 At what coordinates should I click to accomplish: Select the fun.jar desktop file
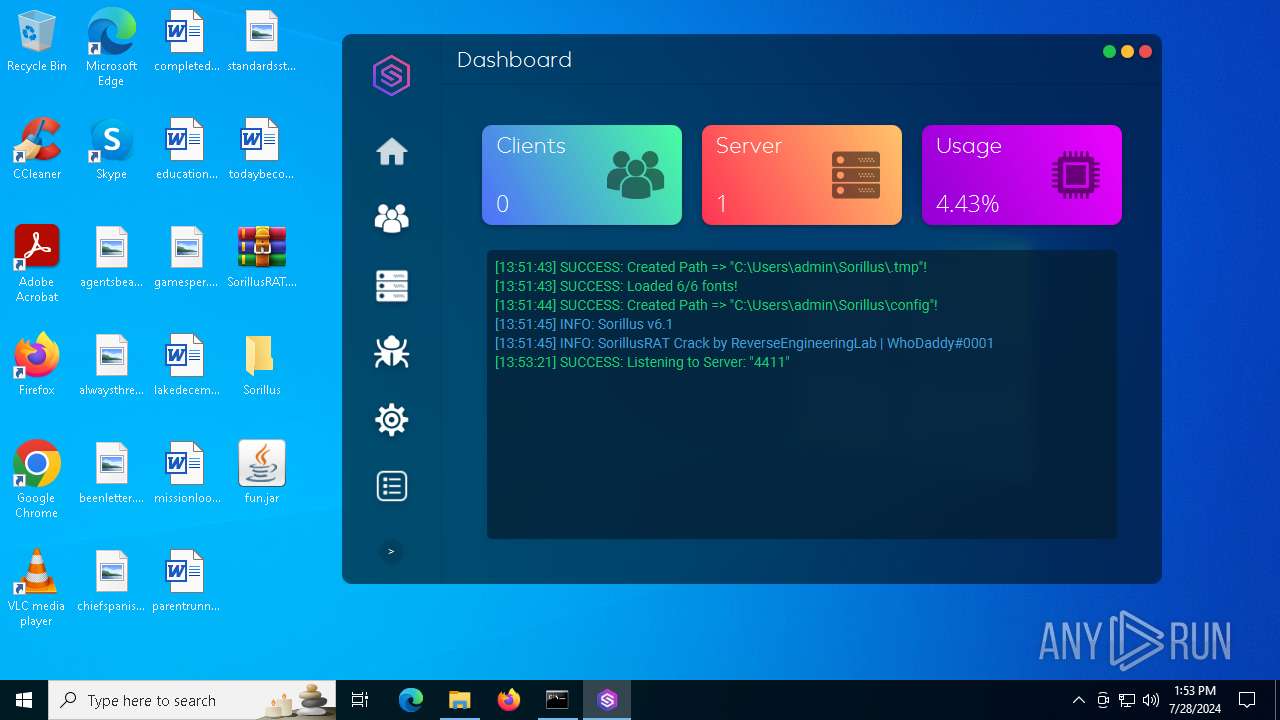click(262, 473)
